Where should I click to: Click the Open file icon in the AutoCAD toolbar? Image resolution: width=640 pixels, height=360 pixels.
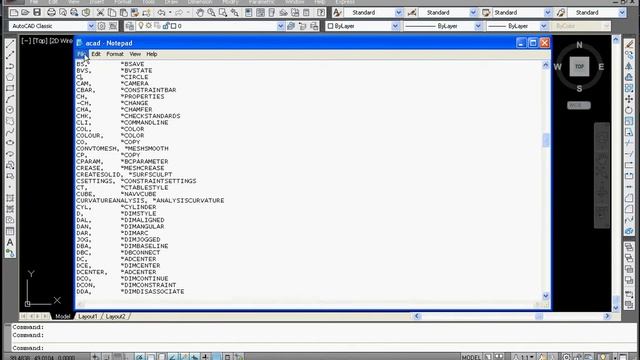tap(25, 13)
